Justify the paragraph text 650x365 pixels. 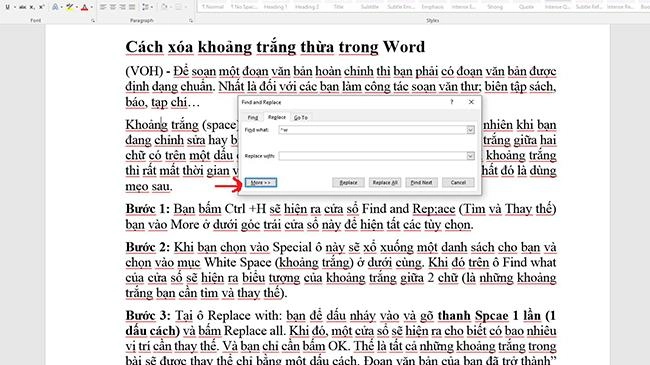point(132,7)
